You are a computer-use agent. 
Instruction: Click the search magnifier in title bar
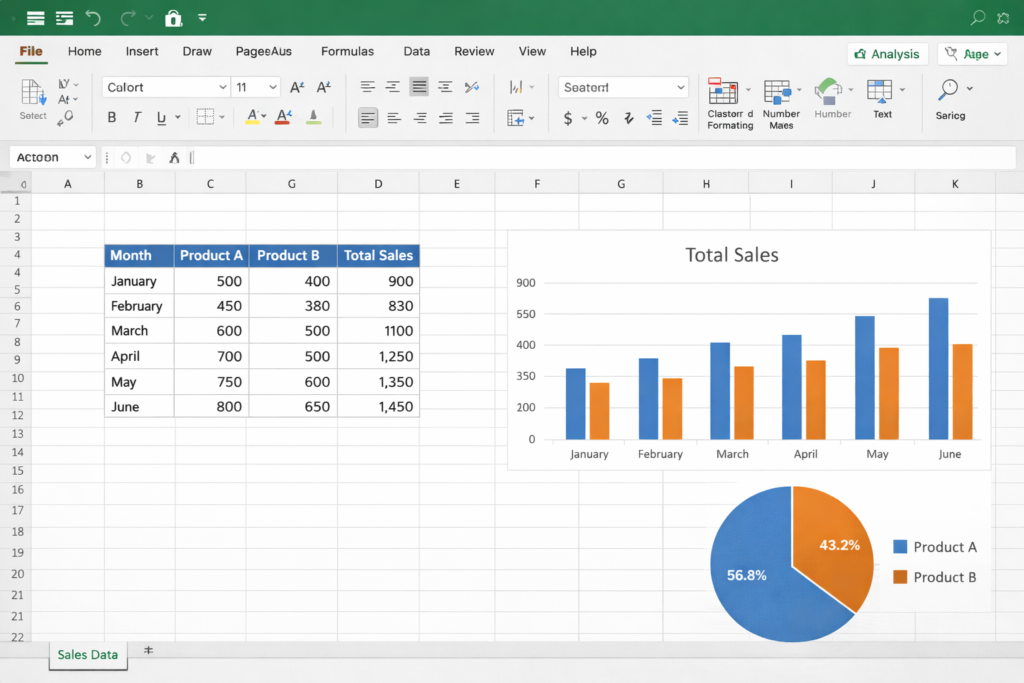[978, 18]
